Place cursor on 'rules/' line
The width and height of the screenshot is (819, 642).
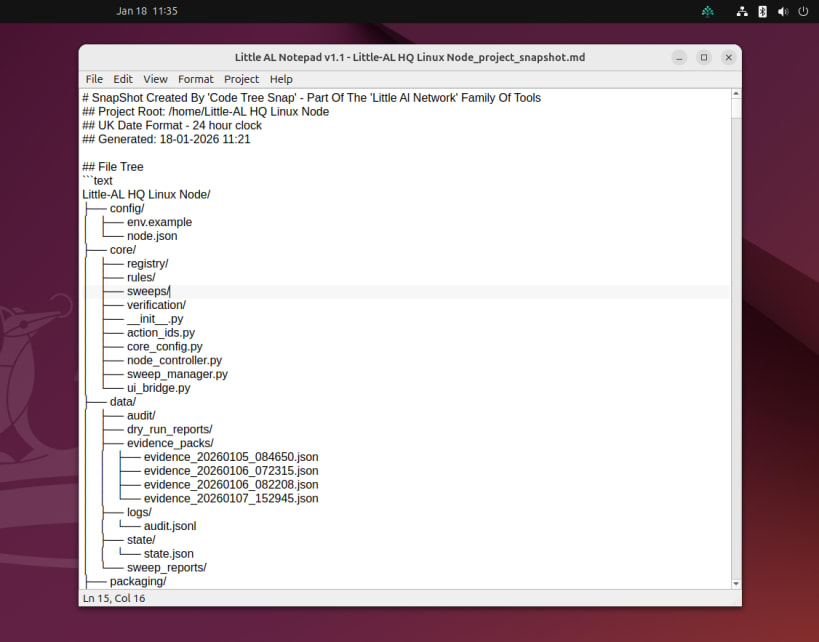141,277
